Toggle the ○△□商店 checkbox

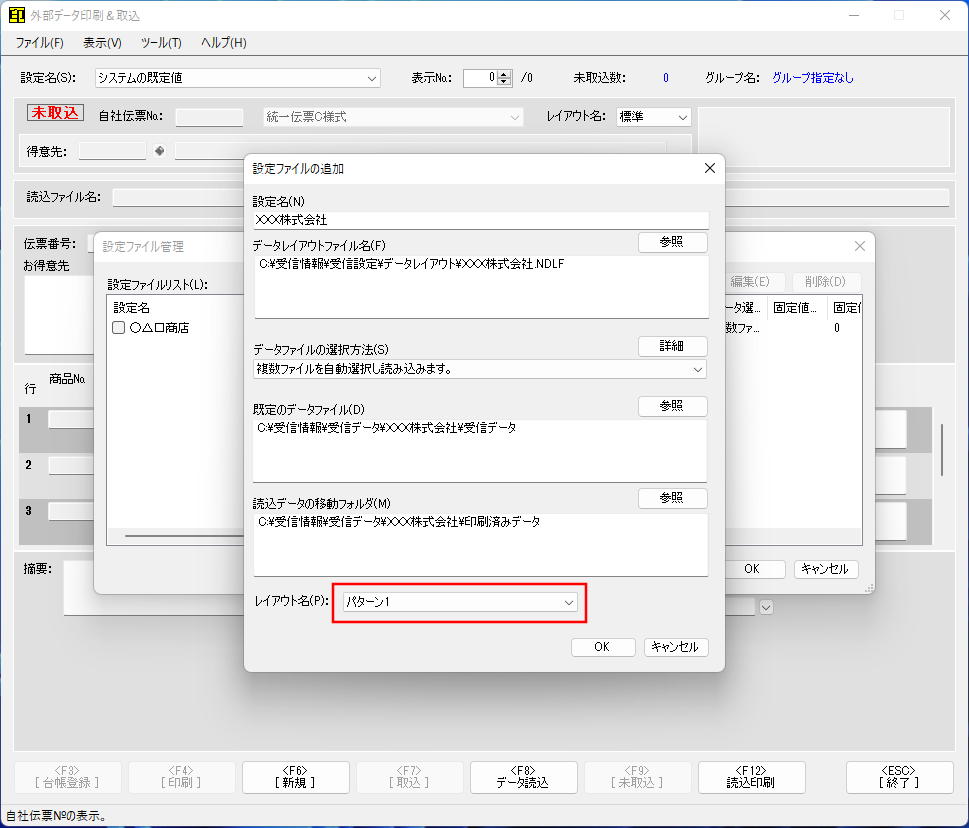[119, 328]
